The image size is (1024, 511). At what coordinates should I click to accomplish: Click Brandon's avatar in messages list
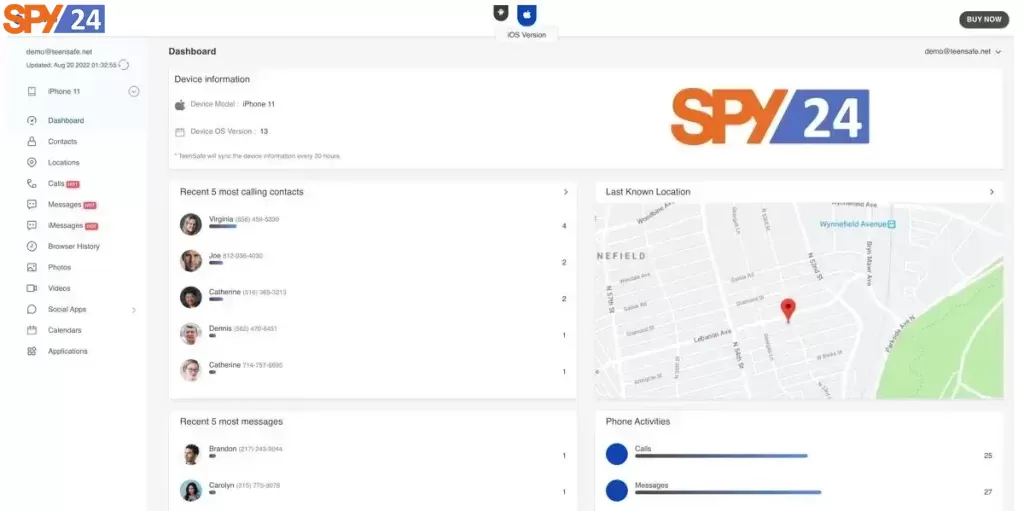click(191, 454)
